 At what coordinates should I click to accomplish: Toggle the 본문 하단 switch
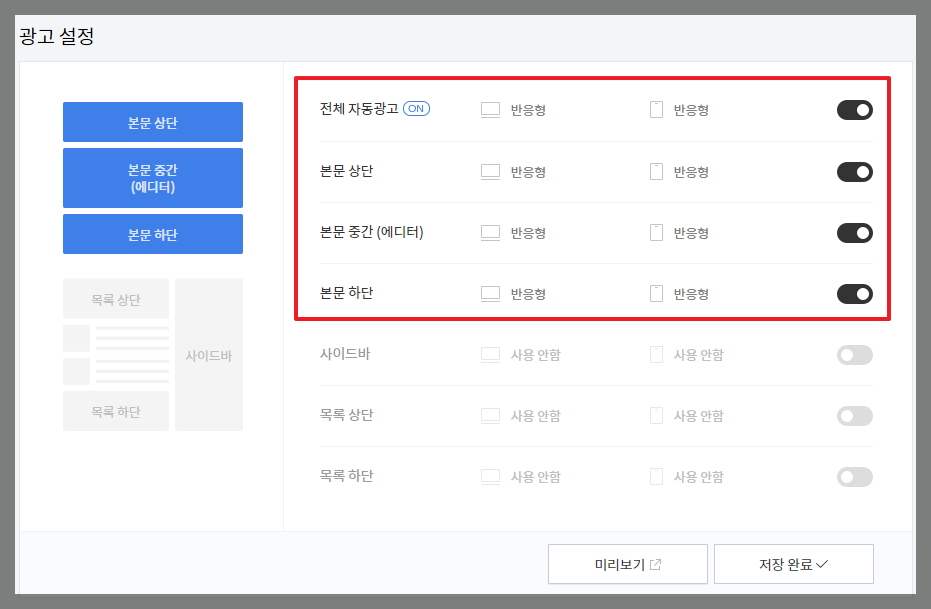(854, 294)
